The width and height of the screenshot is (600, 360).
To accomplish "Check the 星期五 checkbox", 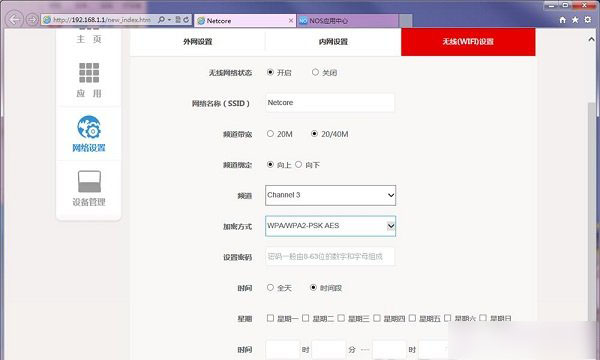I will [x=412, y=318].
